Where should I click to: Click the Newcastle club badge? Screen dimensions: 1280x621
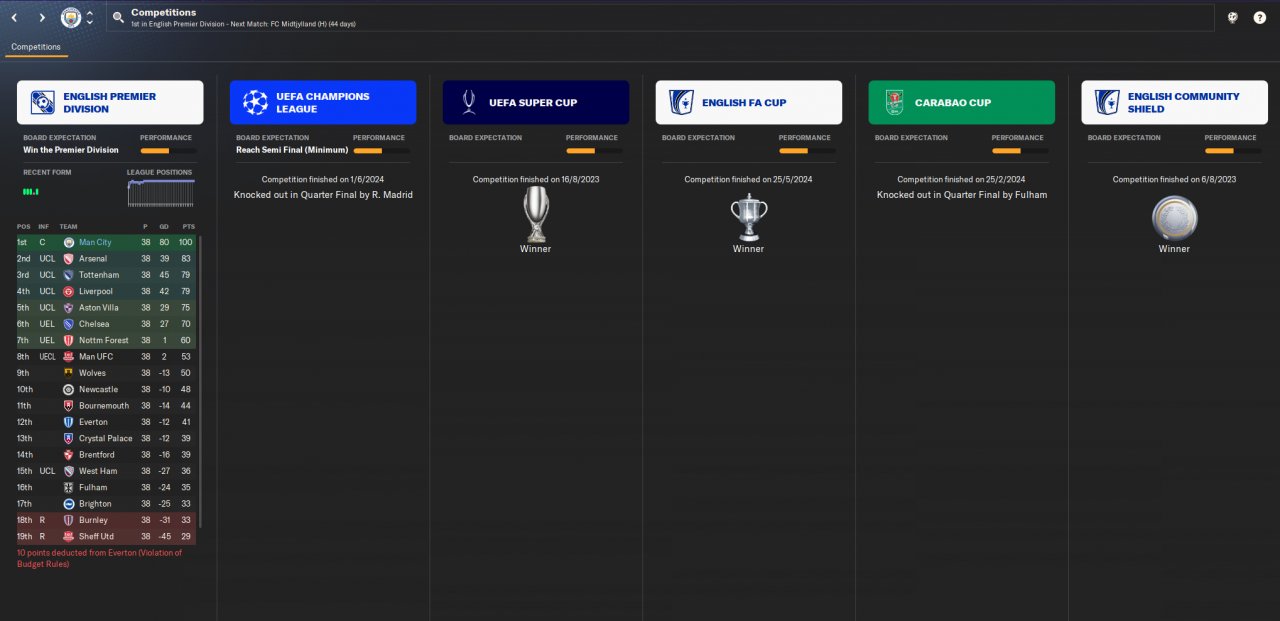(68, 389)
